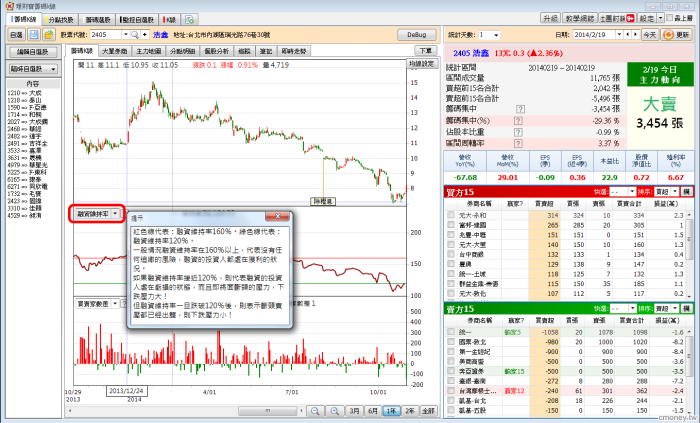Click the stock code search magnifier
Viewport: 700px width, 423px height.
134,34
